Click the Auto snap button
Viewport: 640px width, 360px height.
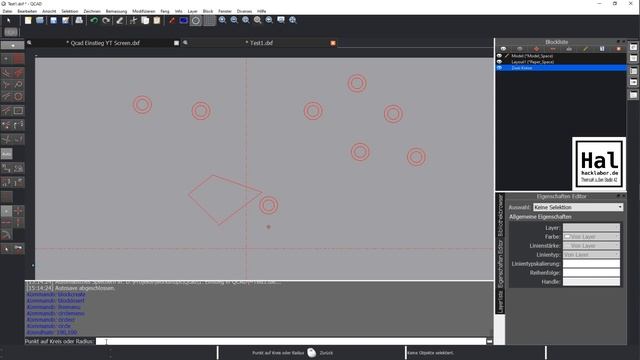pos(7,154)
